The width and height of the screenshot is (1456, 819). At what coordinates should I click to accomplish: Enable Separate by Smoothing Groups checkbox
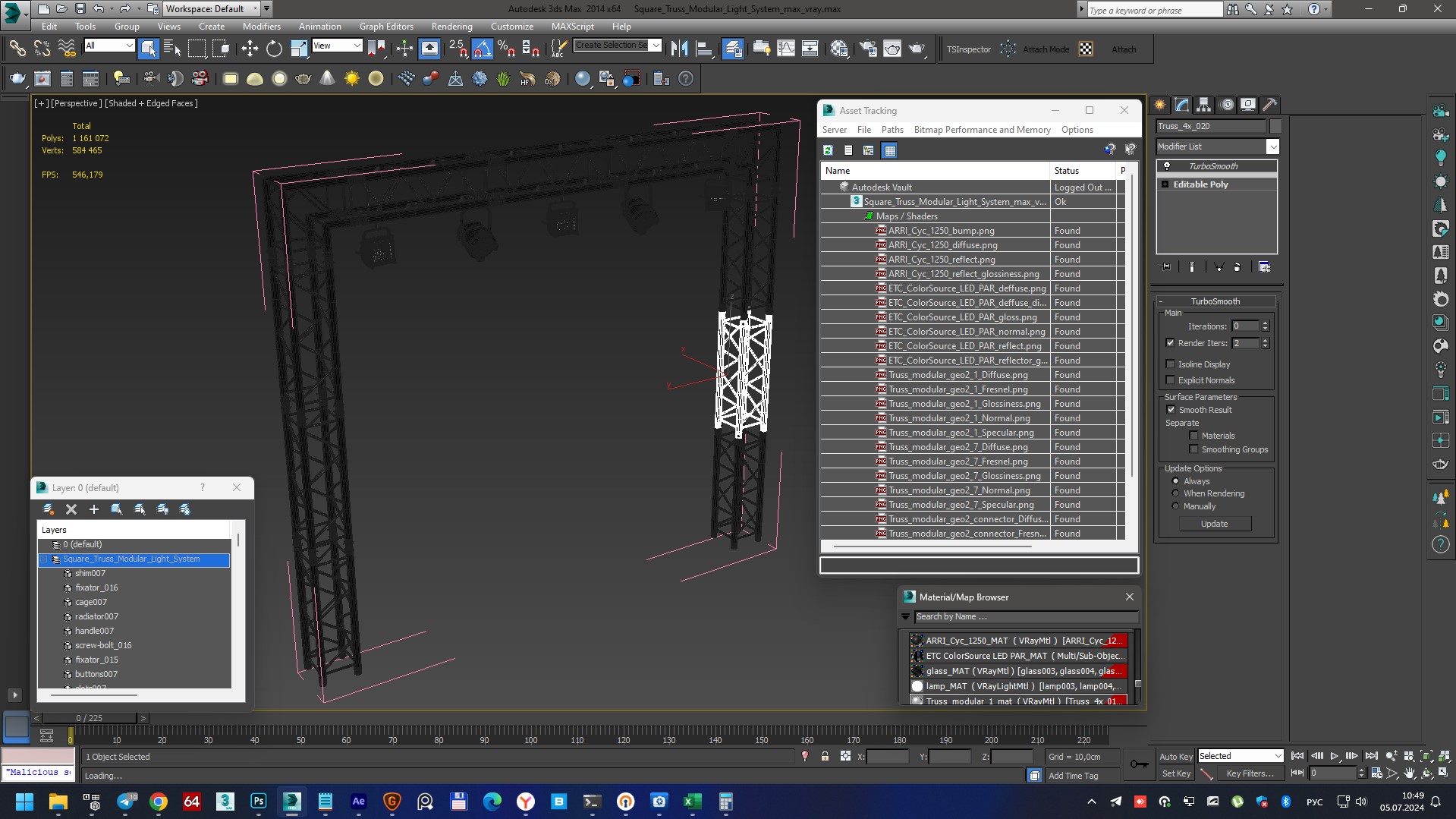pyautogui.click(x=1194, y=449)
